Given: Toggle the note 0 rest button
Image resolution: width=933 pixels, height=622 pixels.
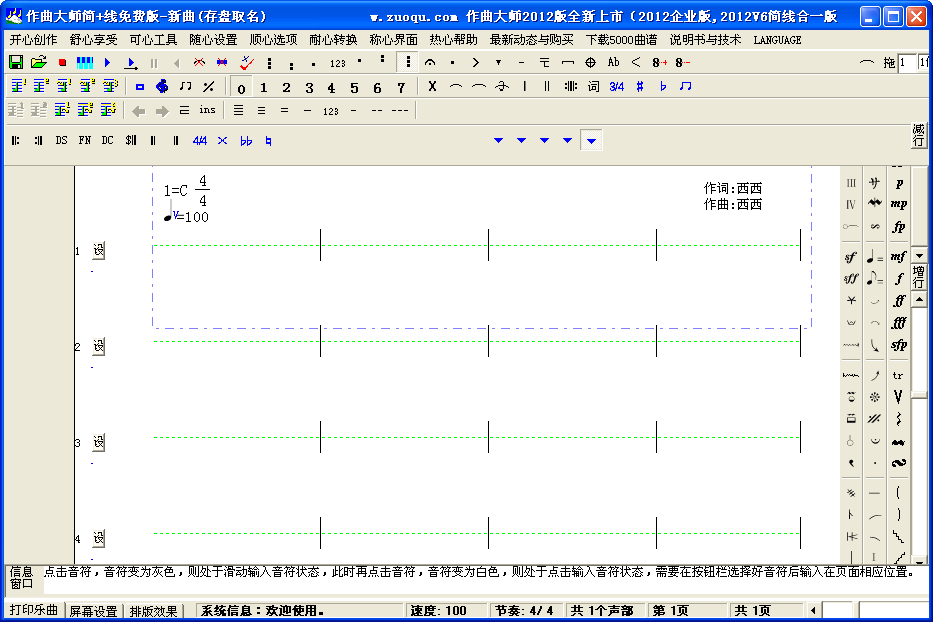Looking at the screenshot, I should pos(241,88).
